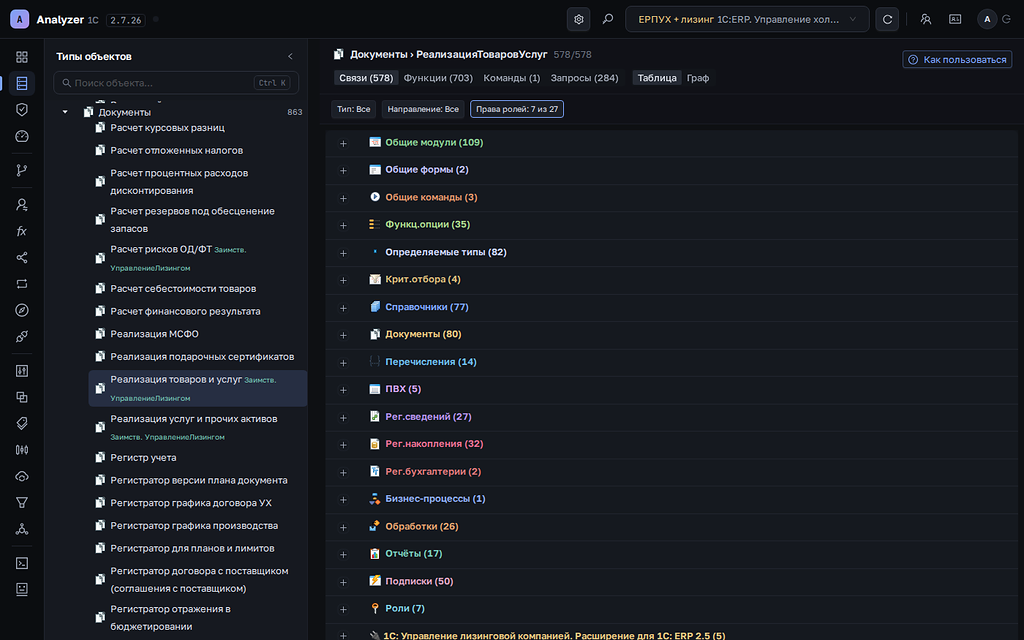Screen dimensions: 1024x640
Task: Select Реализация подарочных сертификатов document
Action: (202, 357)
